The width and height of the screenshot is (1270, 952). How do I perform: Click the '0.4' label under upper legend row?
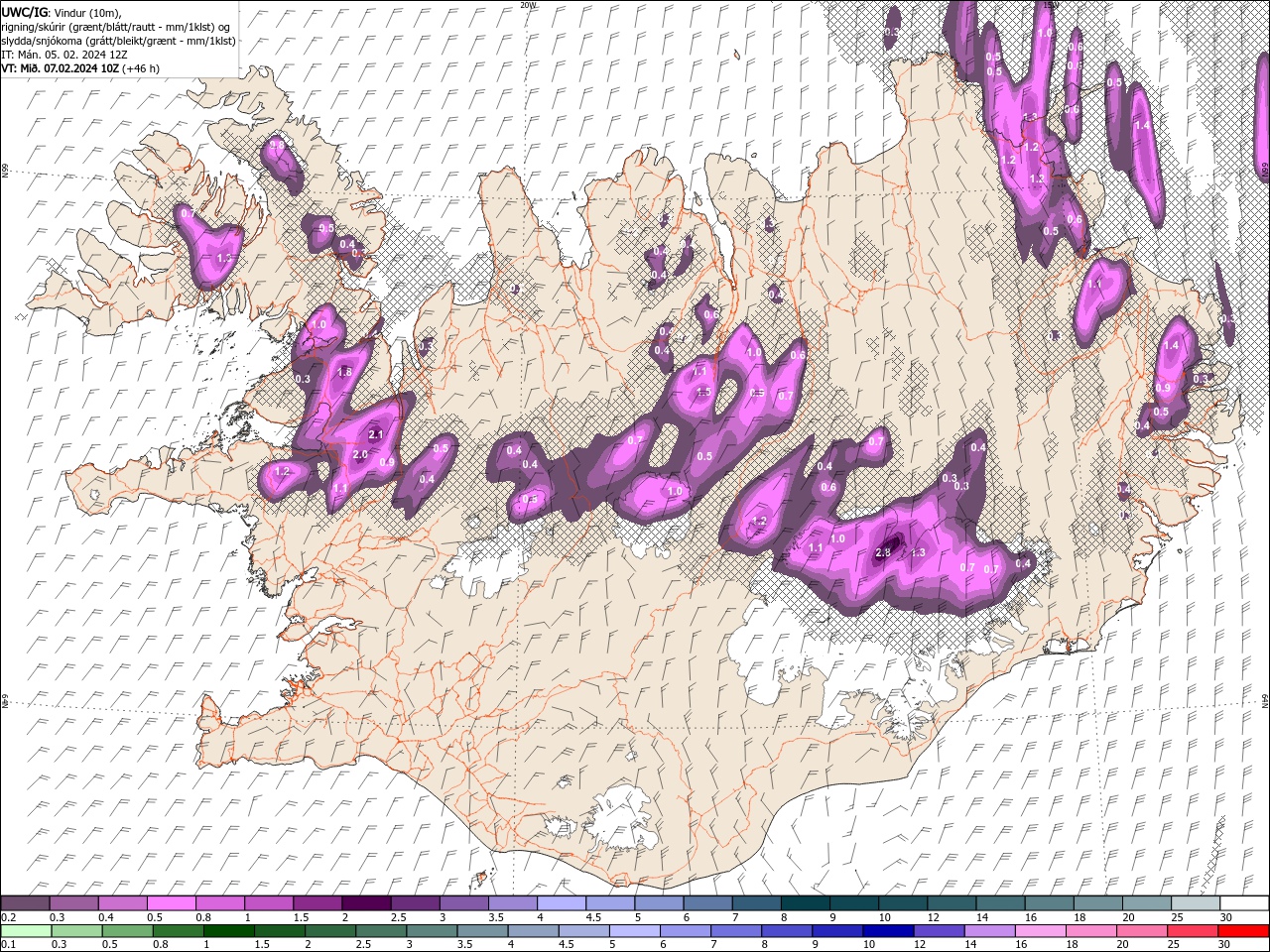105,917
